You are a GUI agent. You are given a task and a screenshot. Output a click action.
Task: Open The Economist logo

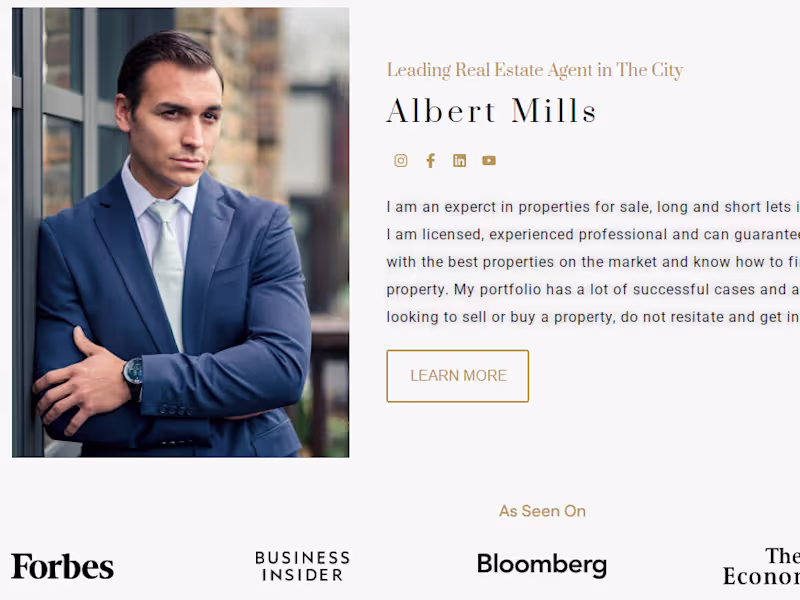click(x=764, y=566)
